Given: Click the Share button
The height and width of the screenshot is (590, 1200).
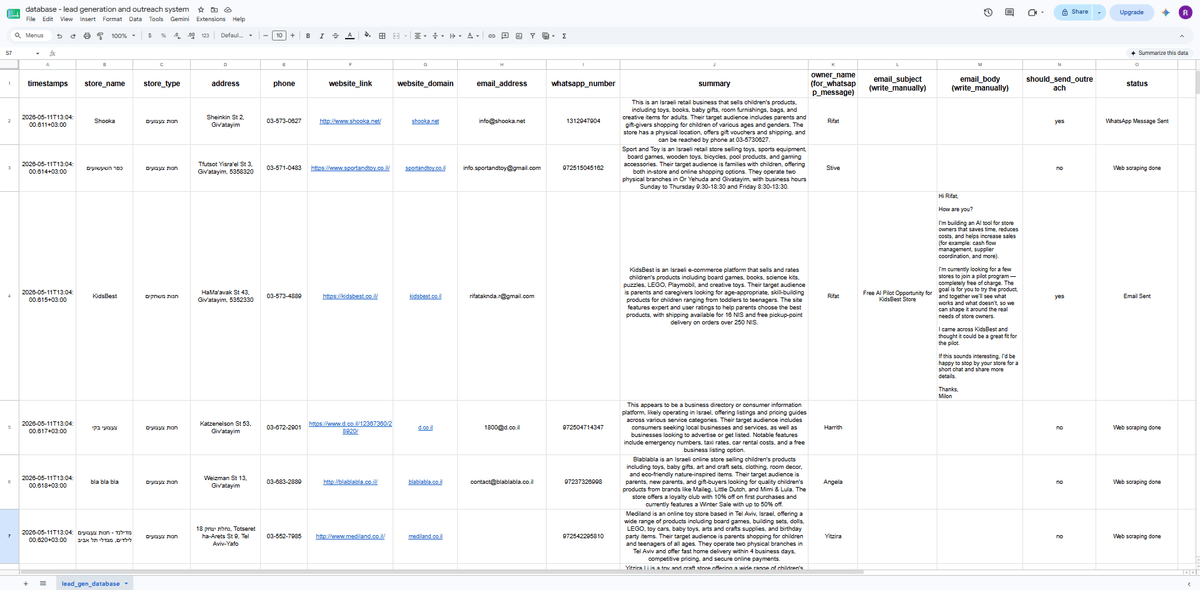Looking at the screenshot, I should coord(1074,12).
